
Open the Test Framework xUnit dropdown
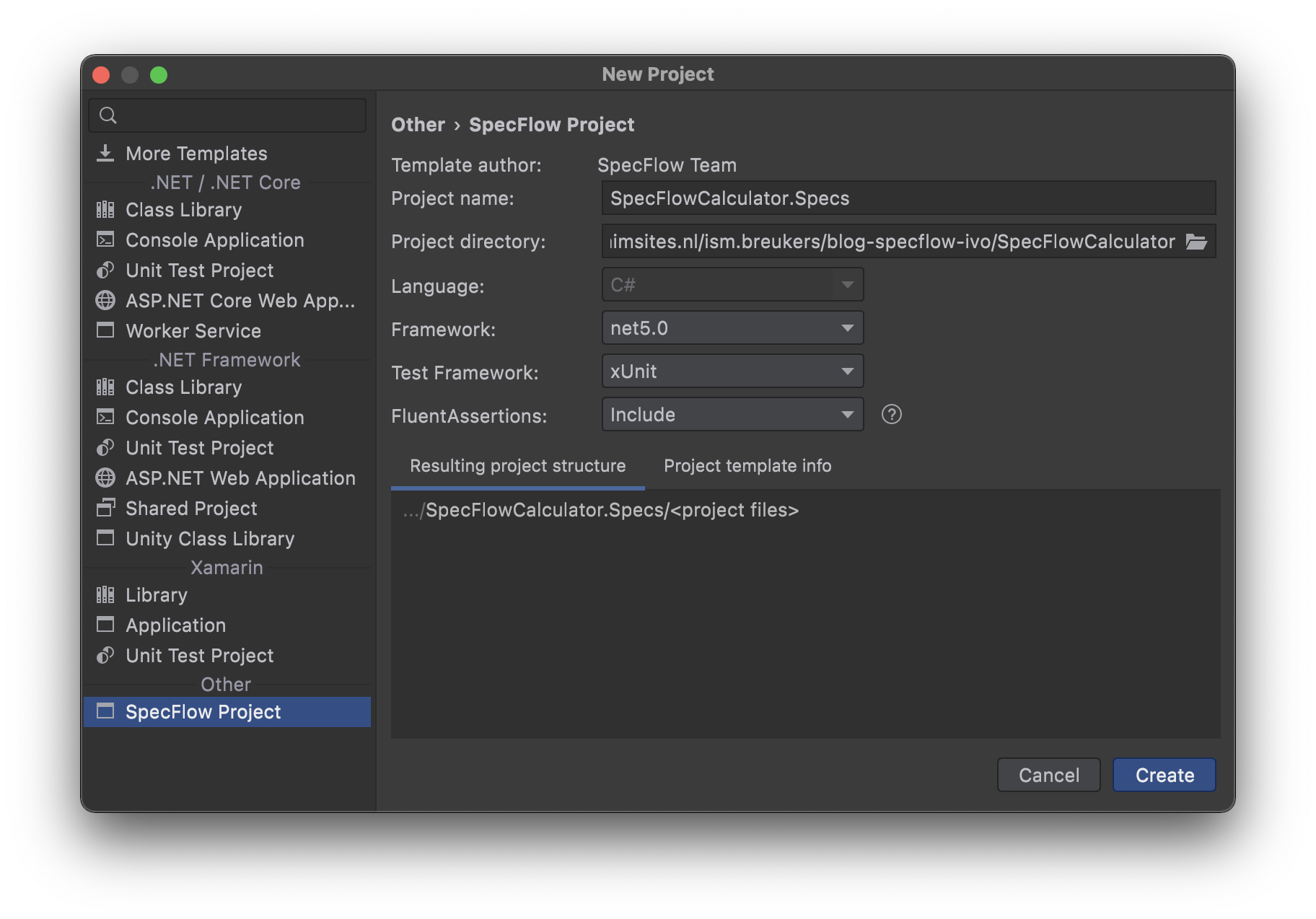(x=732, y=371)
